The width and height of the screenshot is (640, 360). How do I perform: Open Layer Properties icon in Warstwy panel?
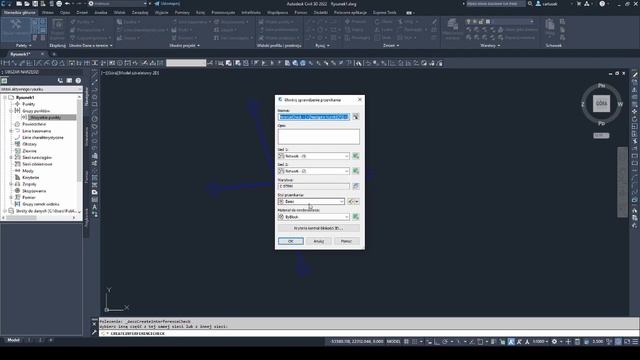pos(452,29)
